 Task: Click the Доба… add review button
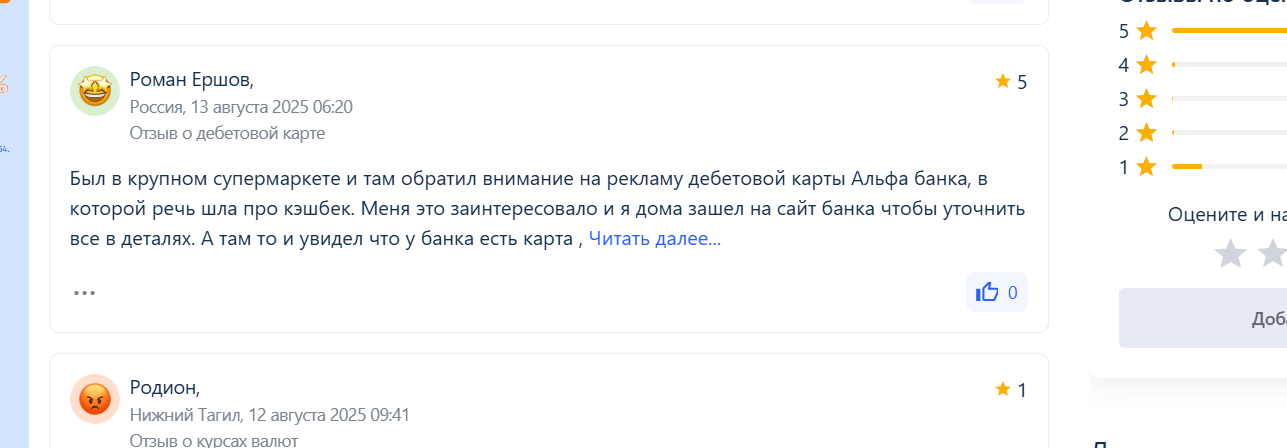pos(1203,318)
